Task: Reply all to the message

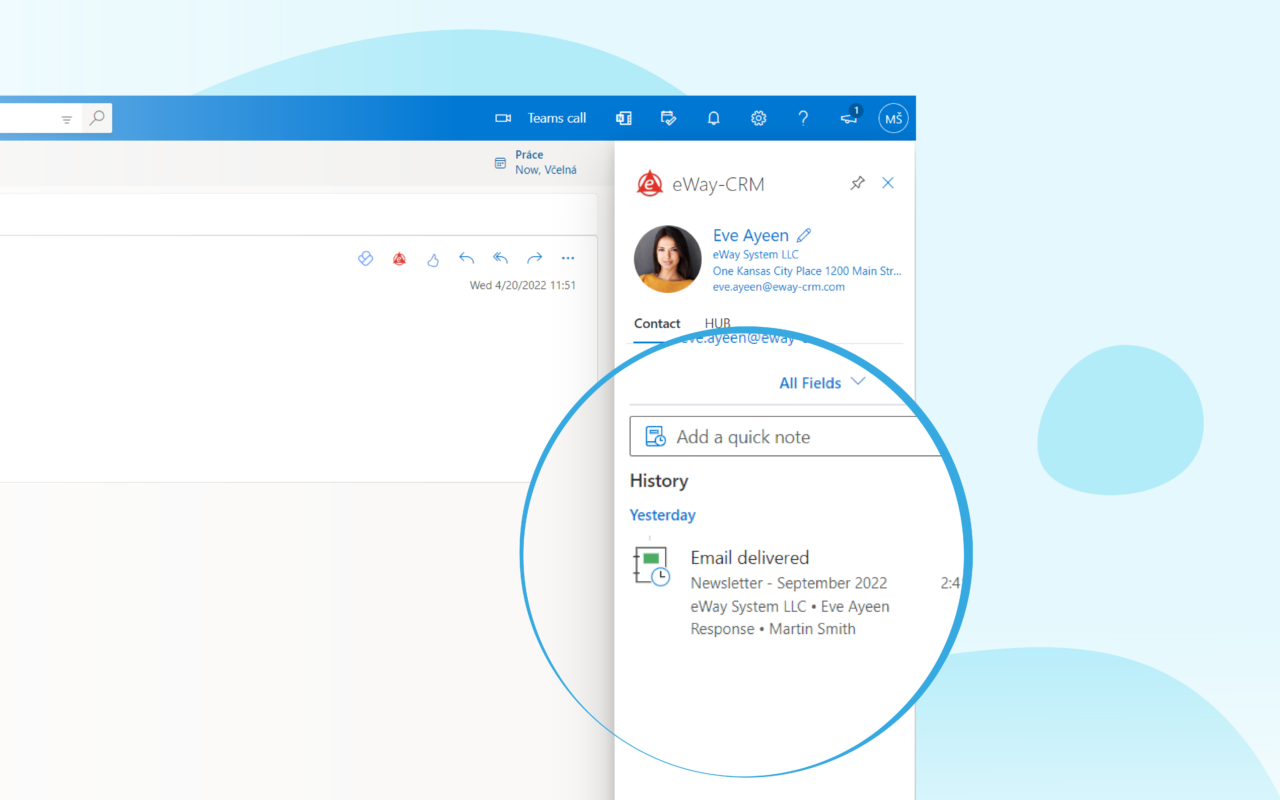Action: (501, 258)
